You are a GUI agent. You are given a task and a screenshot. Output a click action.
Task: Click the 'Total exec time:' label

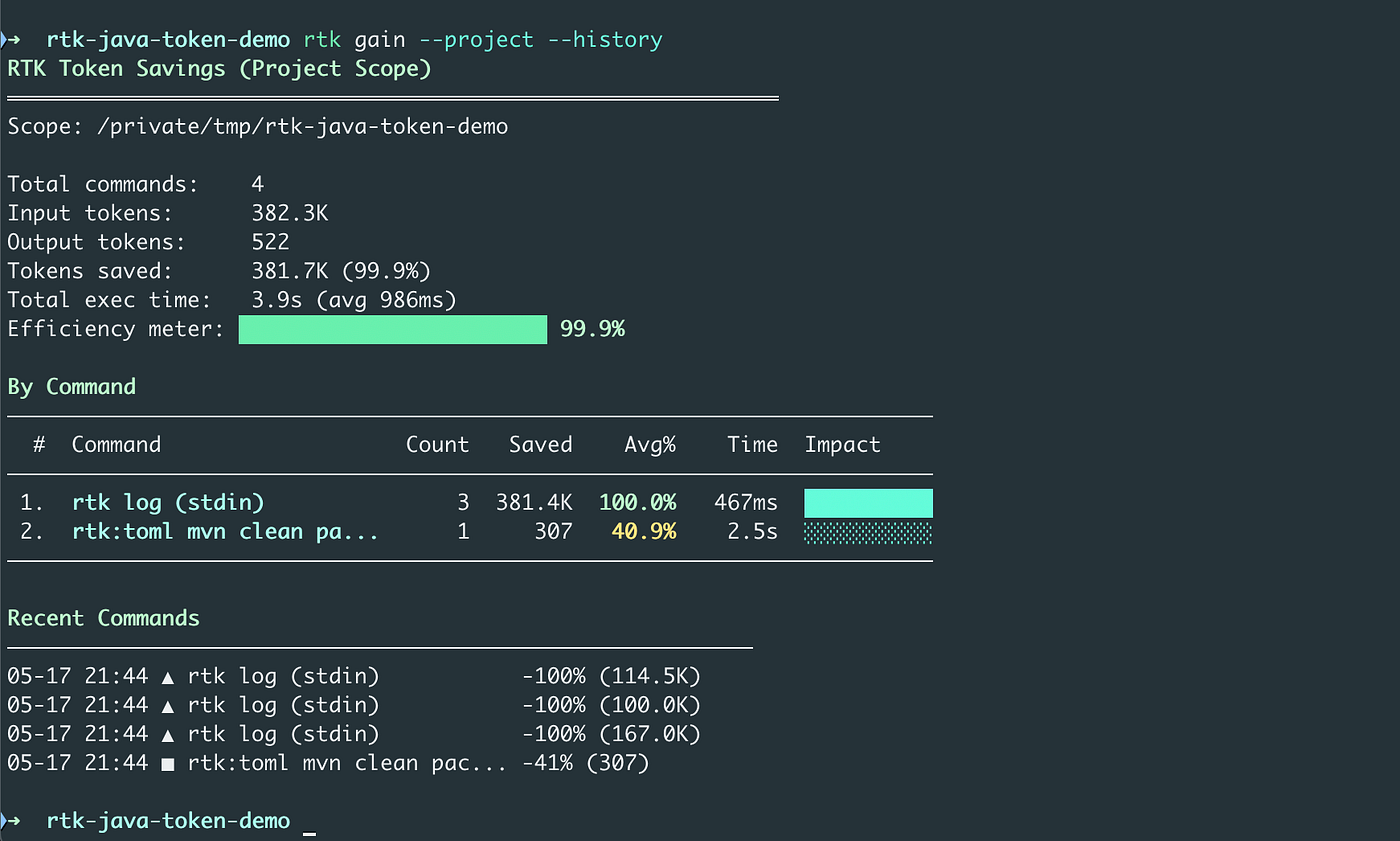(109, 300)
